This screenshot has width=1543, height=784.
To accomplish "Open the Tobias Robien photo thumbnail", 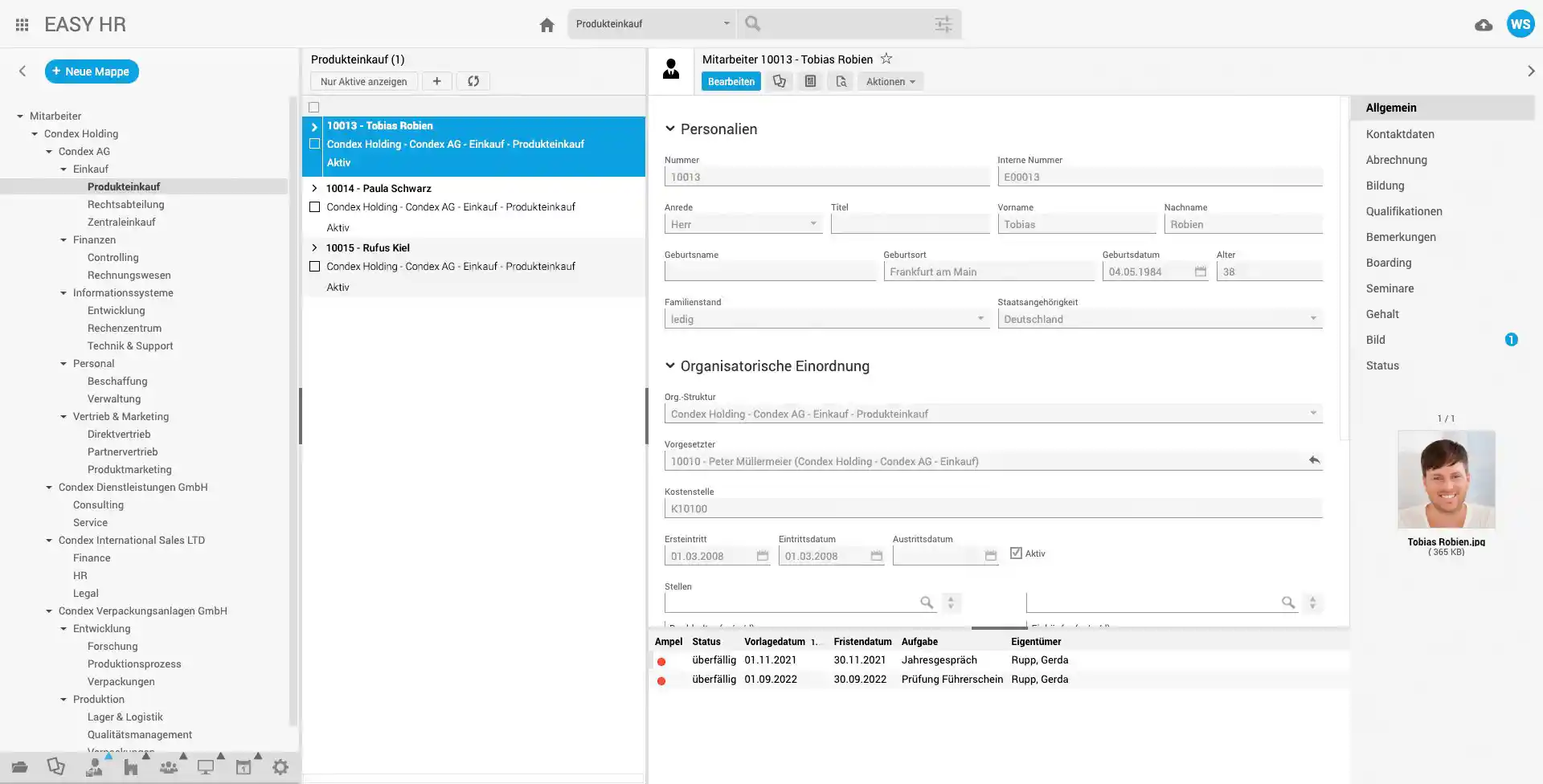I will 1446,480.
